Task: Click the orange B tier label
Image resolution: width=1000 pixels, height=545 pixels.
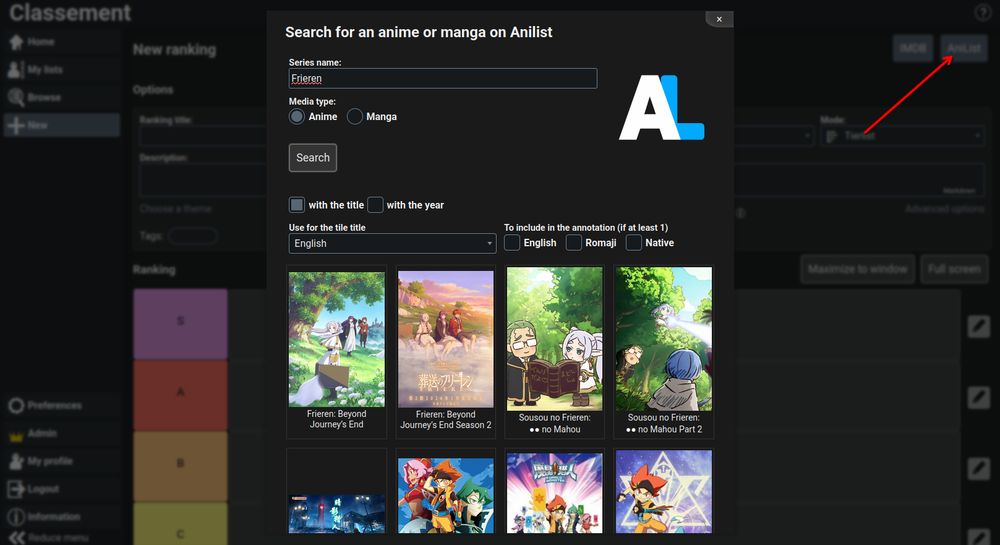Action: point(180,466)
